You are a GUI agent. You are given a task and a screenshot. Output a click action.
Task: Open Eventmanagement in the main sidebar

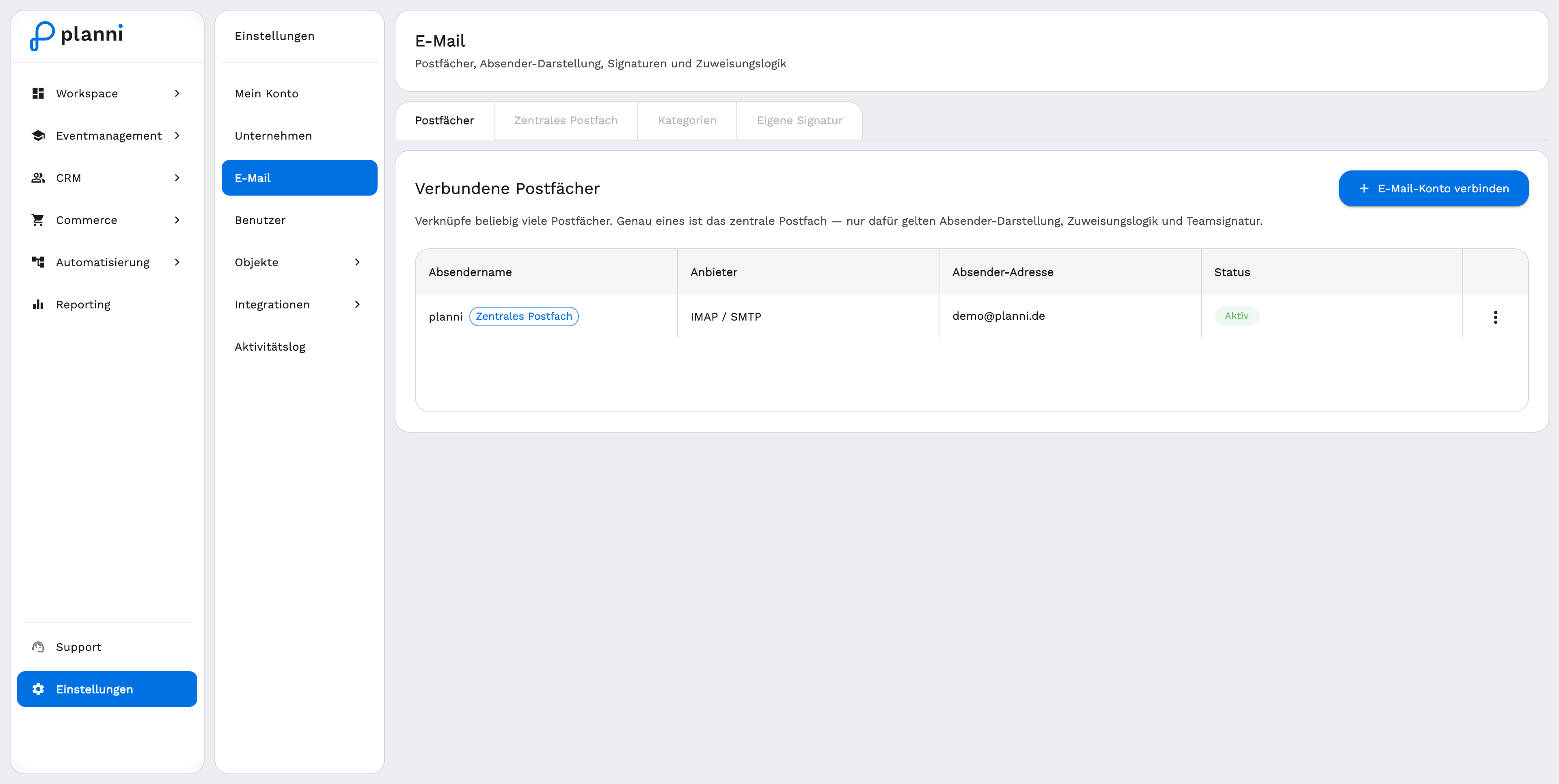(107, 136)
